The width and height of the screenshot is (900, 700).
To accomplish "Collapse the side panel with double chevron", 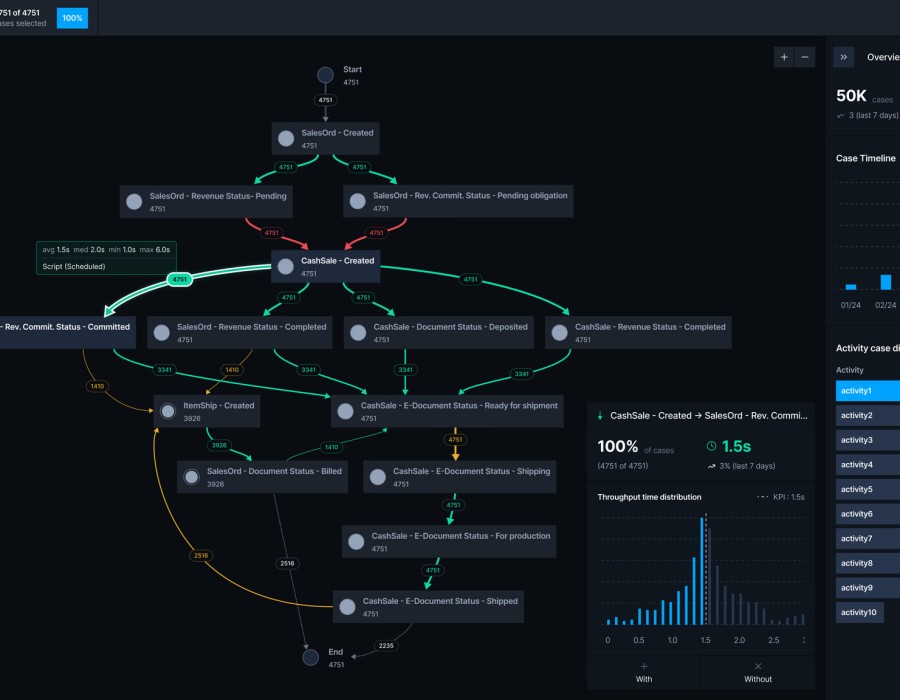I will coord(844,58).
